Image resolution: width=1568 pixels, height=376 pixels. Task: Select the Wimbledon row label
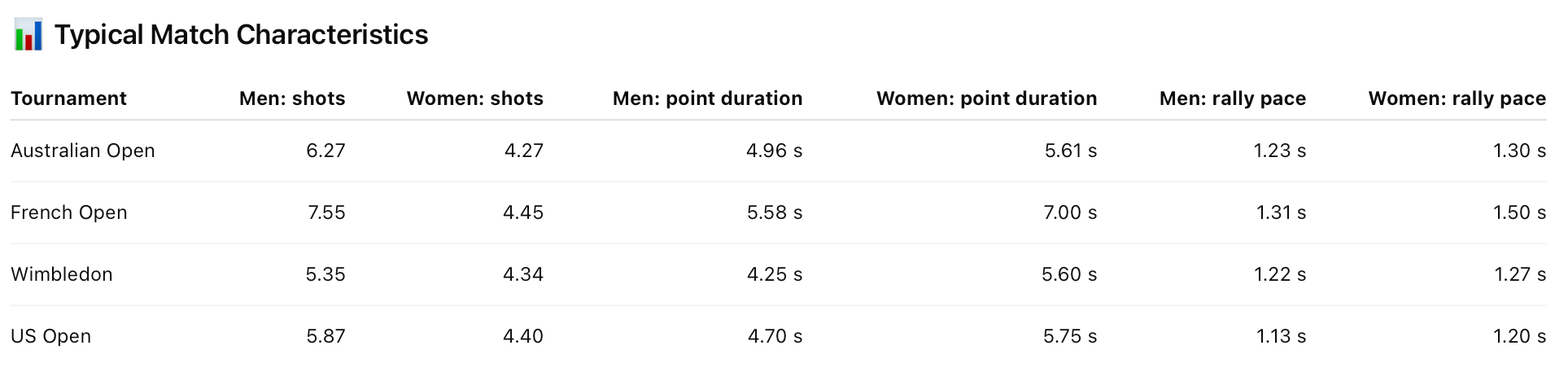(62, 274)
